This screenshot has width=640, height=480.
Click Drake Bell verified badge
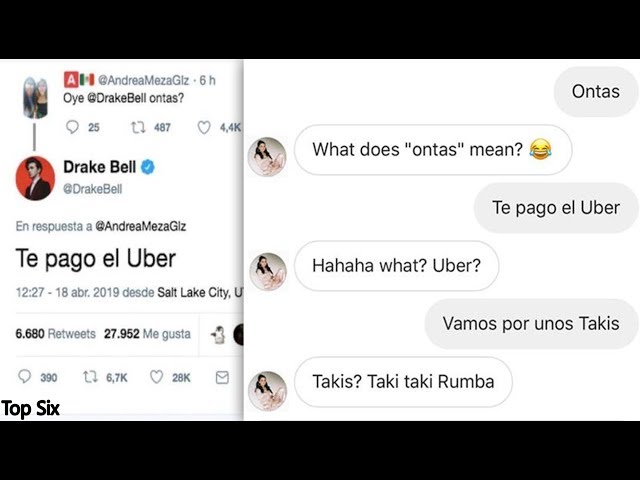(x=148, y=167)
